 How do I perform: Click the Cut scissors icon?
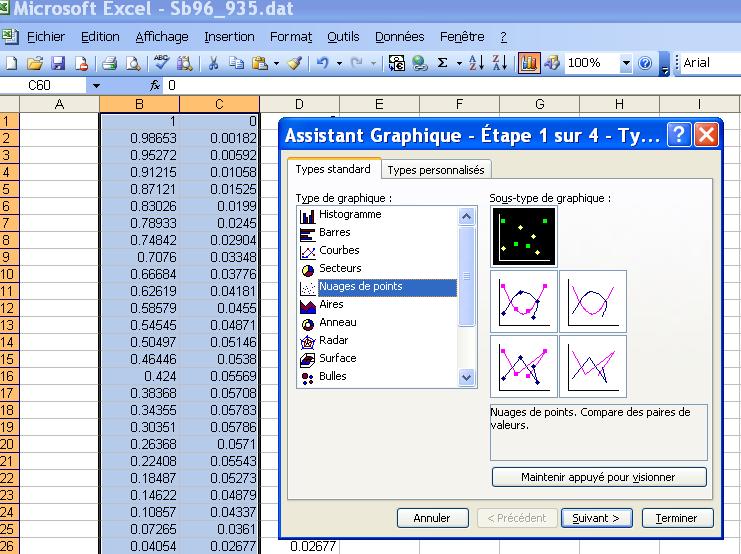(x=213, y=63)
